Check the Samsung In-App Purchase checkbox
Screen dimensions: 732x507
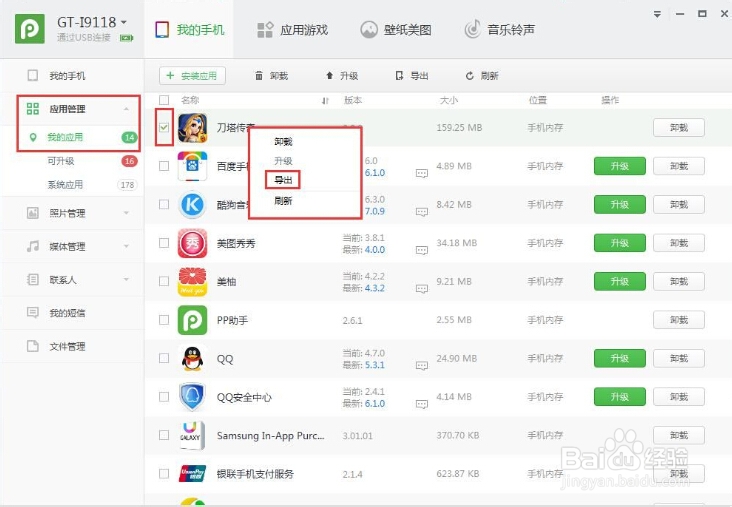[x=164, y=435]
